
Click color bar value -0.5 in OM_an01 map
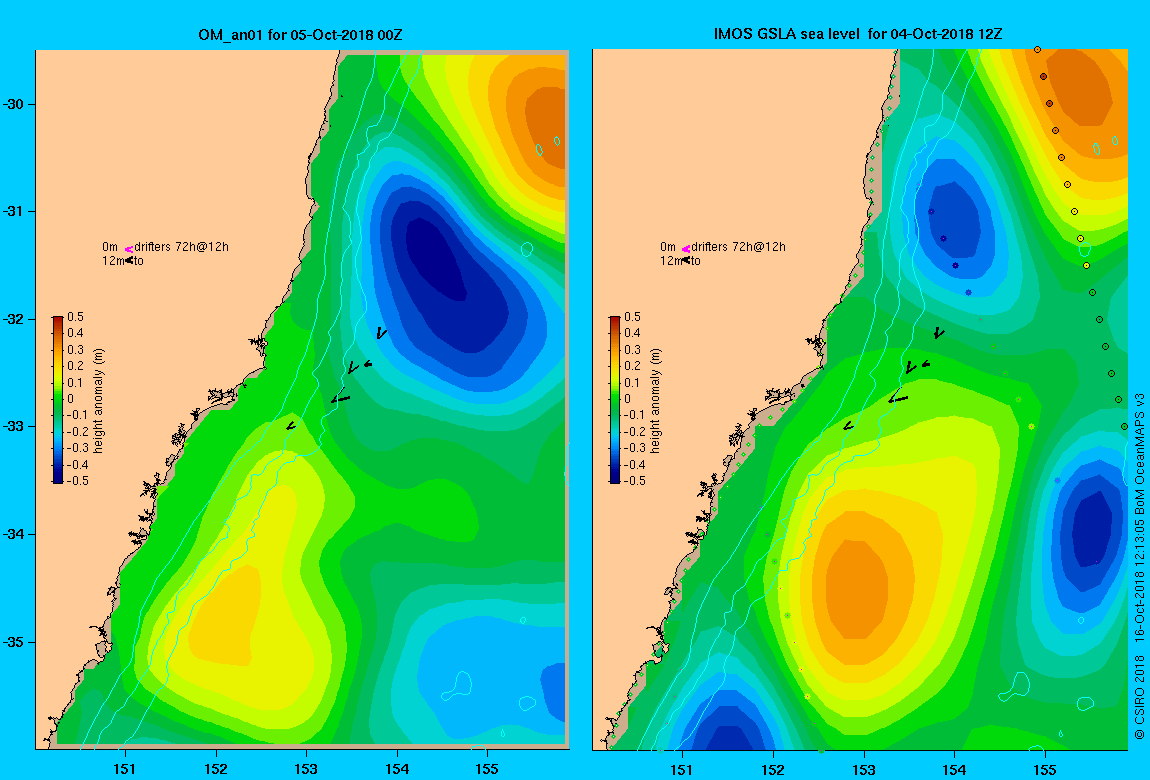[x=78, y=481]
